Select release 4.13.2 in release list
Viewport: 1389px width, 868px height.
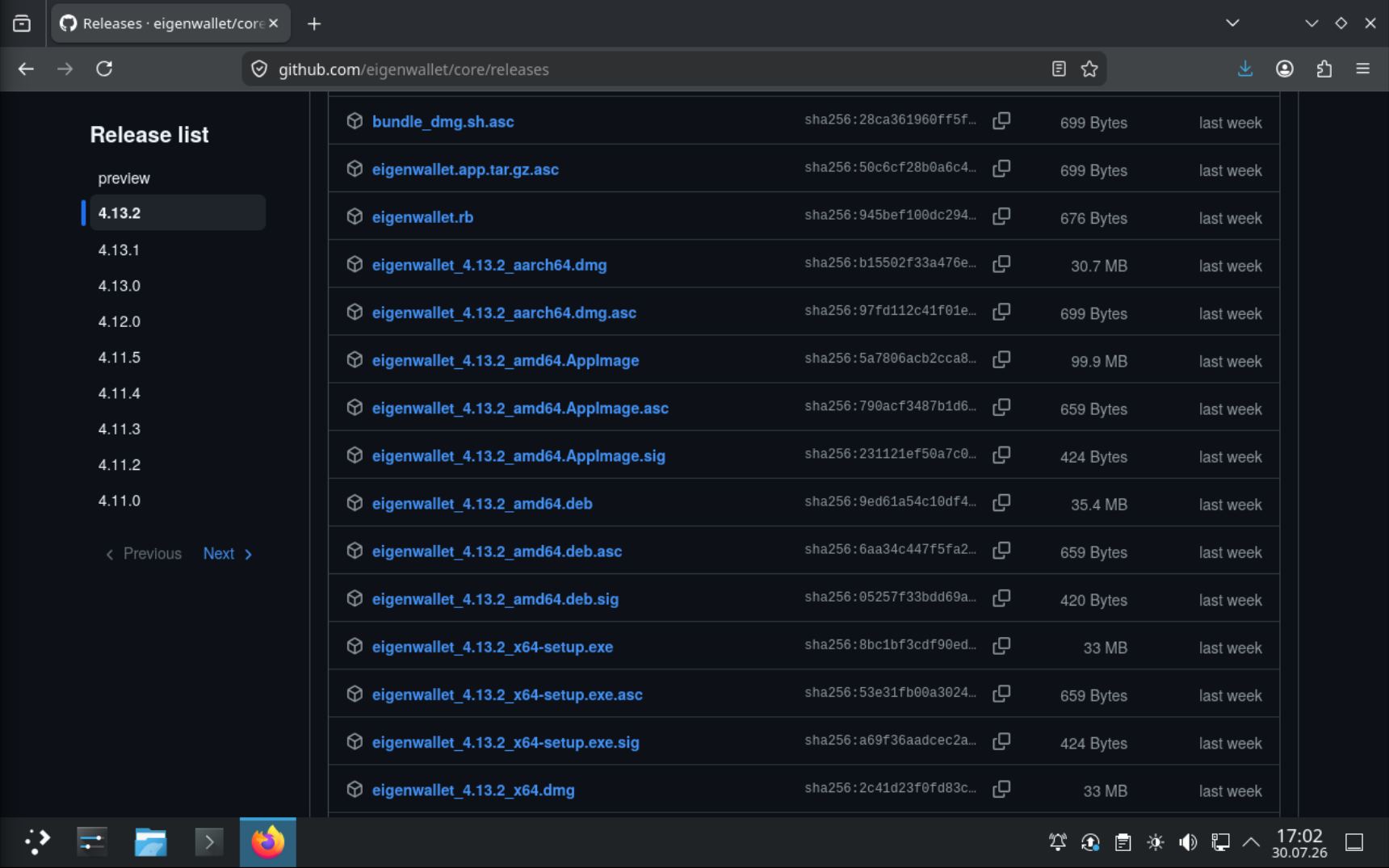(177, 212)
